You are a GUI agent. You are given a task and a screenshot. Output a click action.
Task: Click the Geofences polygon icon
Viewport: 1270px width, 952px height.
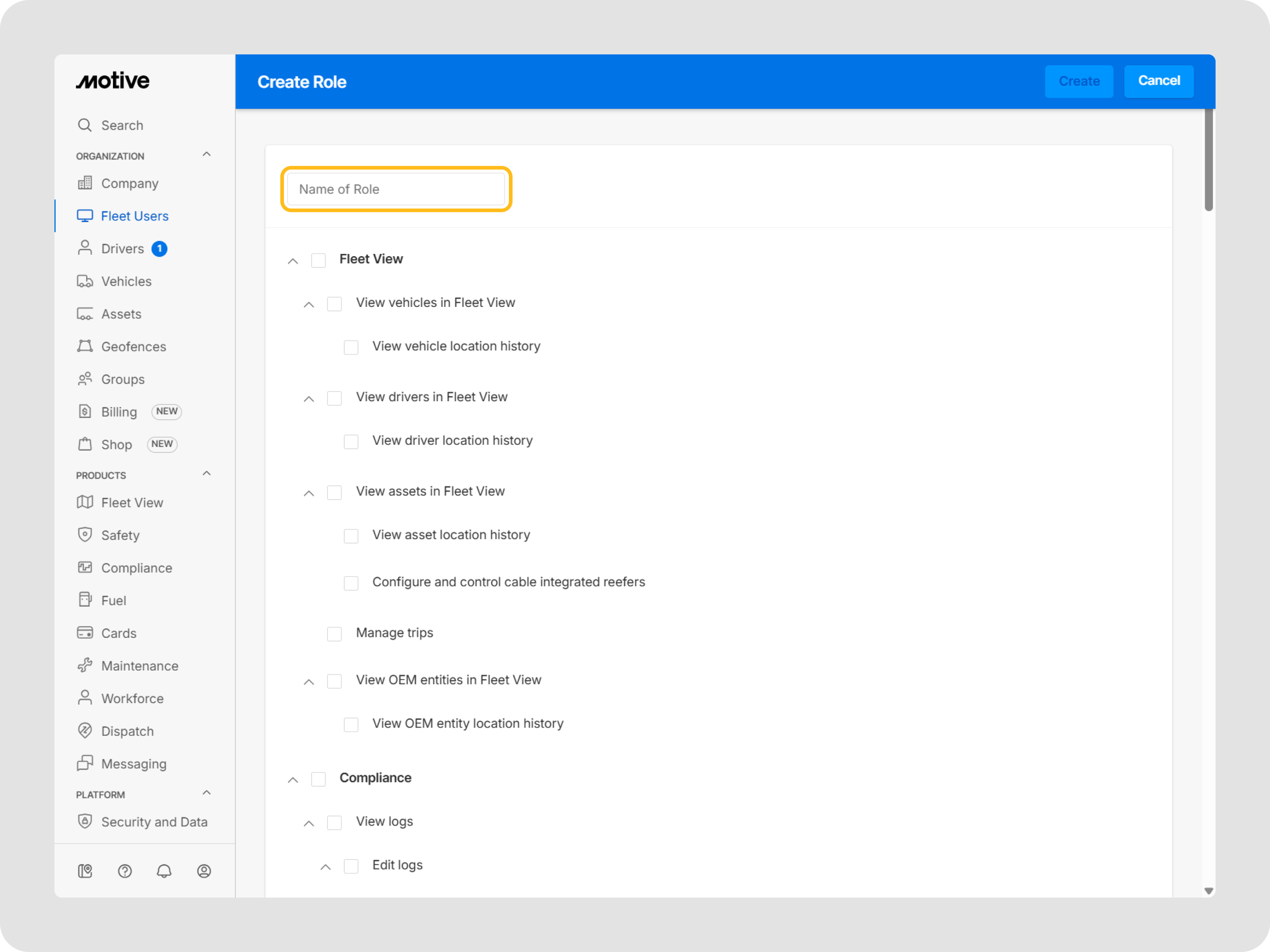[x=85, y=346]
